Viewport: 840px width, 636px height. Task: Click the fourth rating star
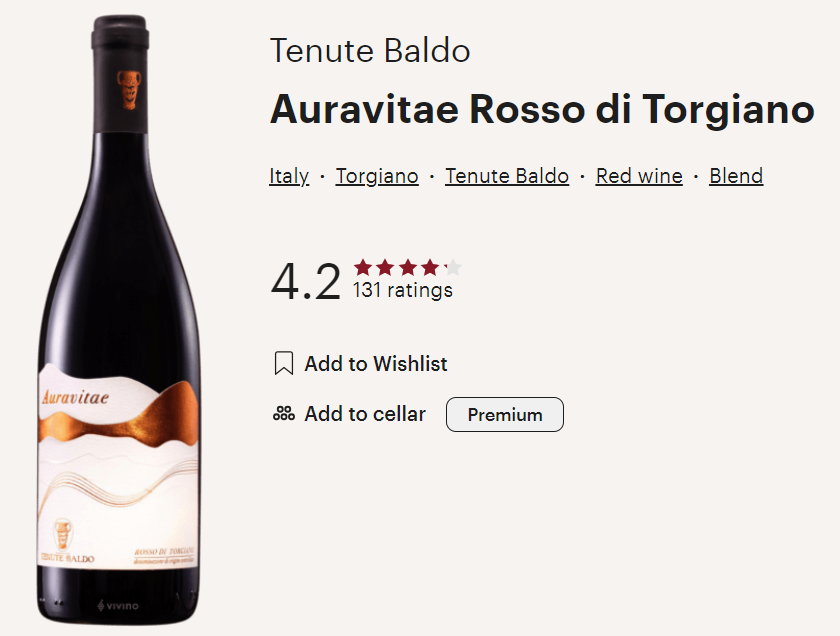[x=430, y=267]
